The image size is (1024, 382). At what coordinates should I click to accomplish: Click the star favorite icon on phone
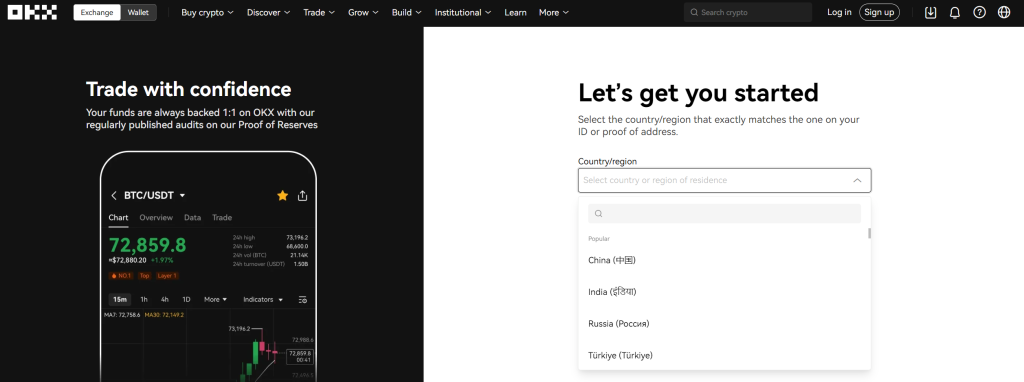[282, 195]
